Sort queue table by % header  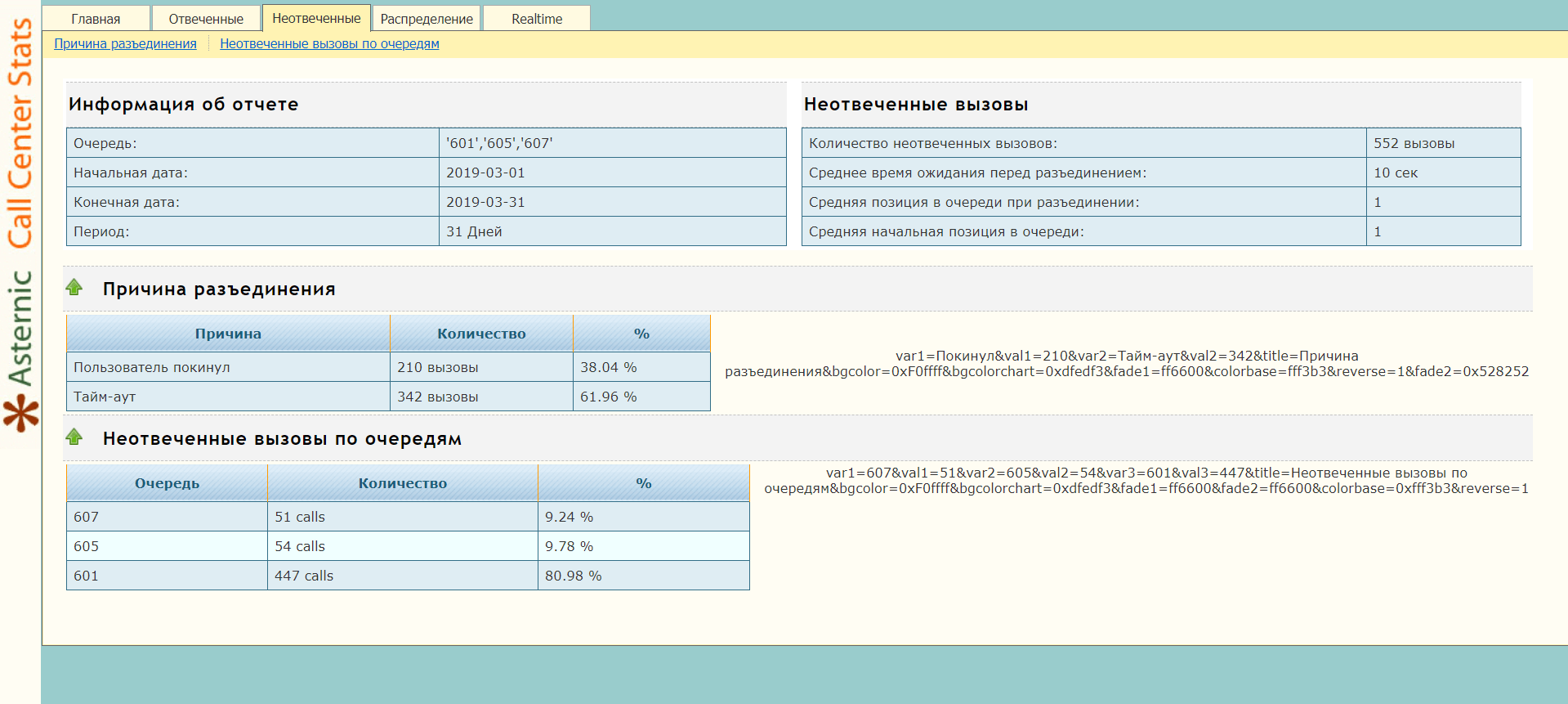coord(644,483)
